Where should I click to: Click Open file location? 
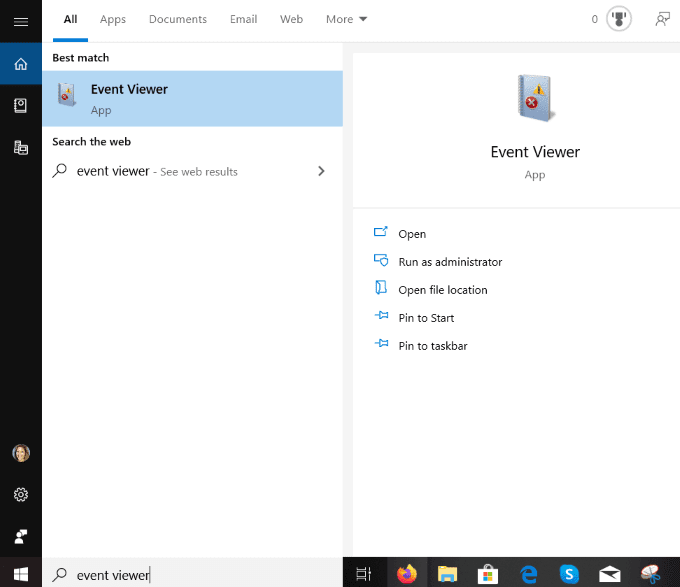click(x=442, y=290)
